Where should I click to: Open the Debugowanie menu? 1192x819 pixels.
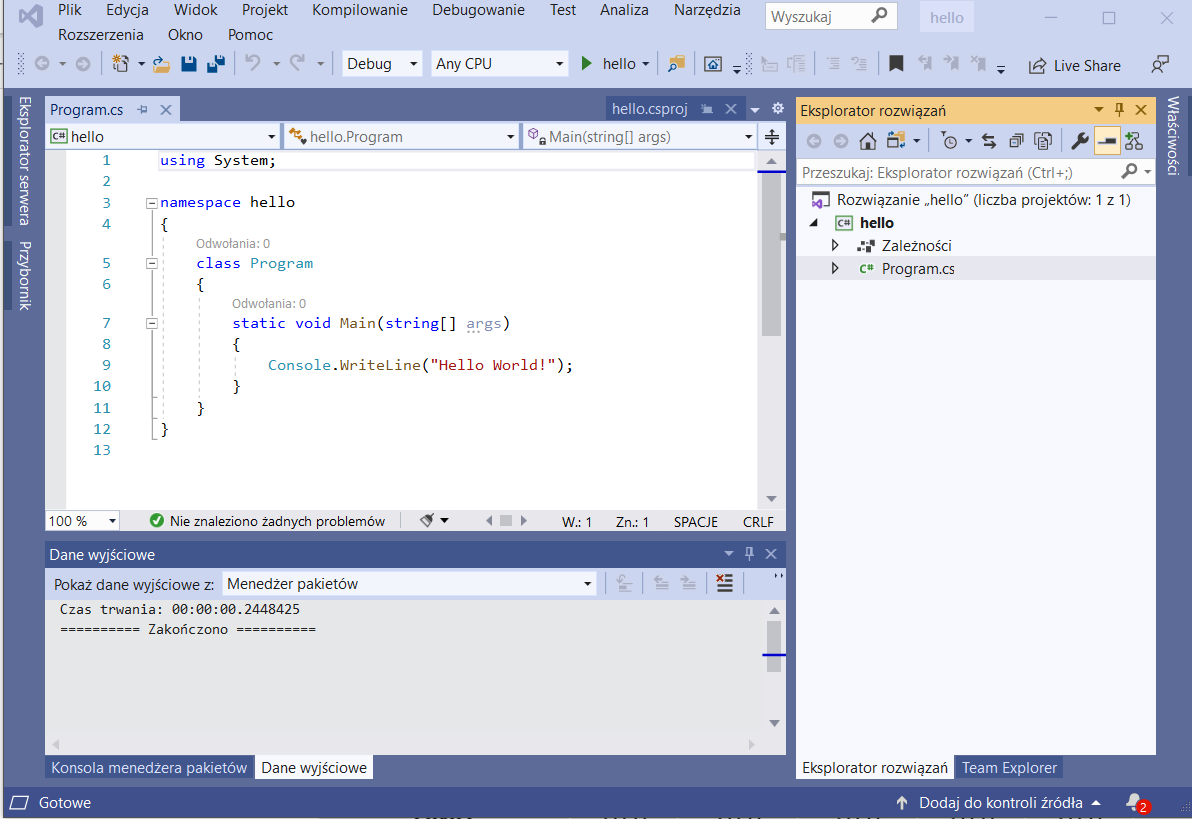[478, 10]
